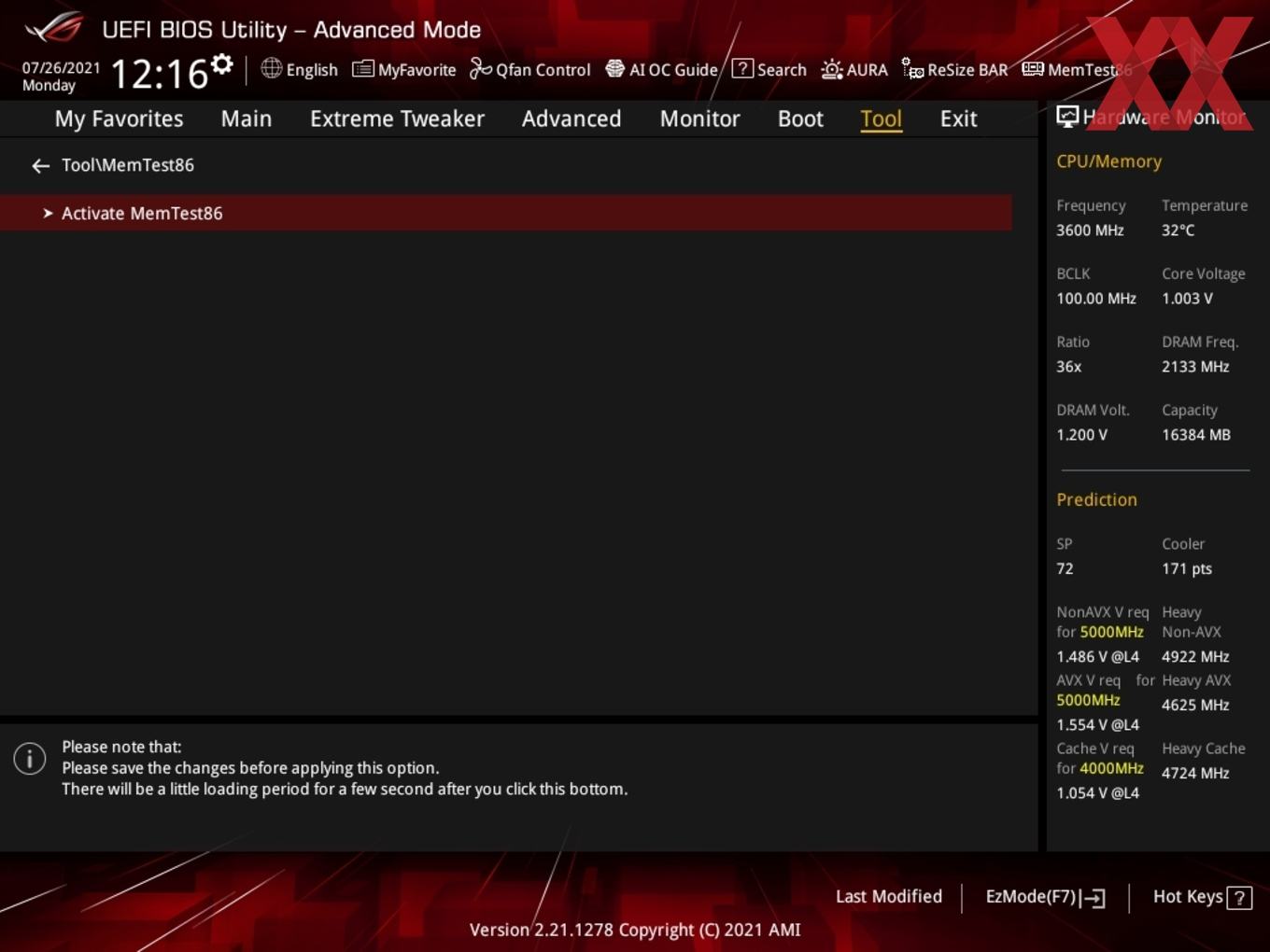Click the Hardware Monitor screen icon

[1067, 117]
